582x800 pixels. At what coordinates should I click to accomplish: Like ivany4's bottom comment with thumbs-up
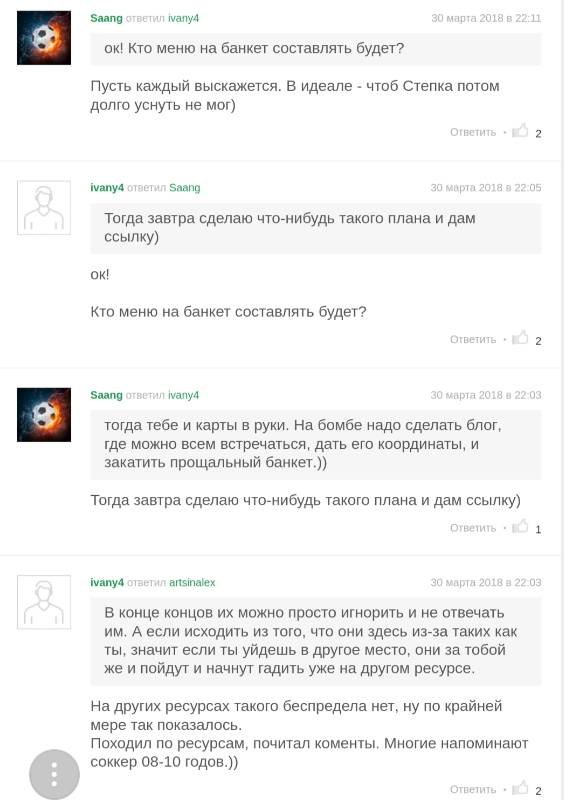coord(520,788)
